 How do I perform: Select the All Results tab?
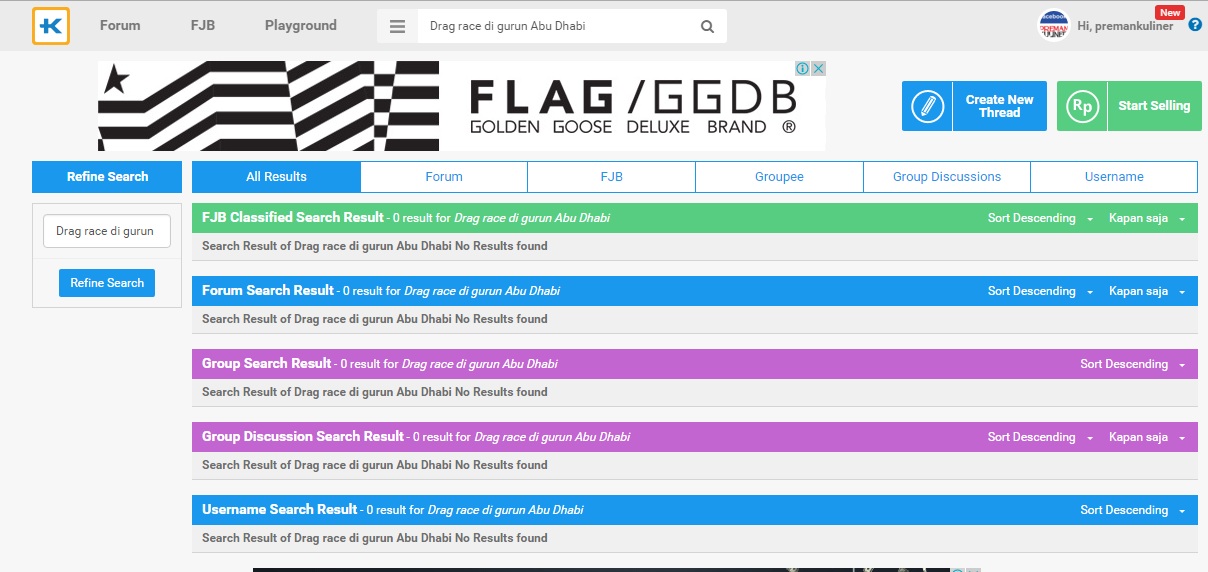coord(276,177)
